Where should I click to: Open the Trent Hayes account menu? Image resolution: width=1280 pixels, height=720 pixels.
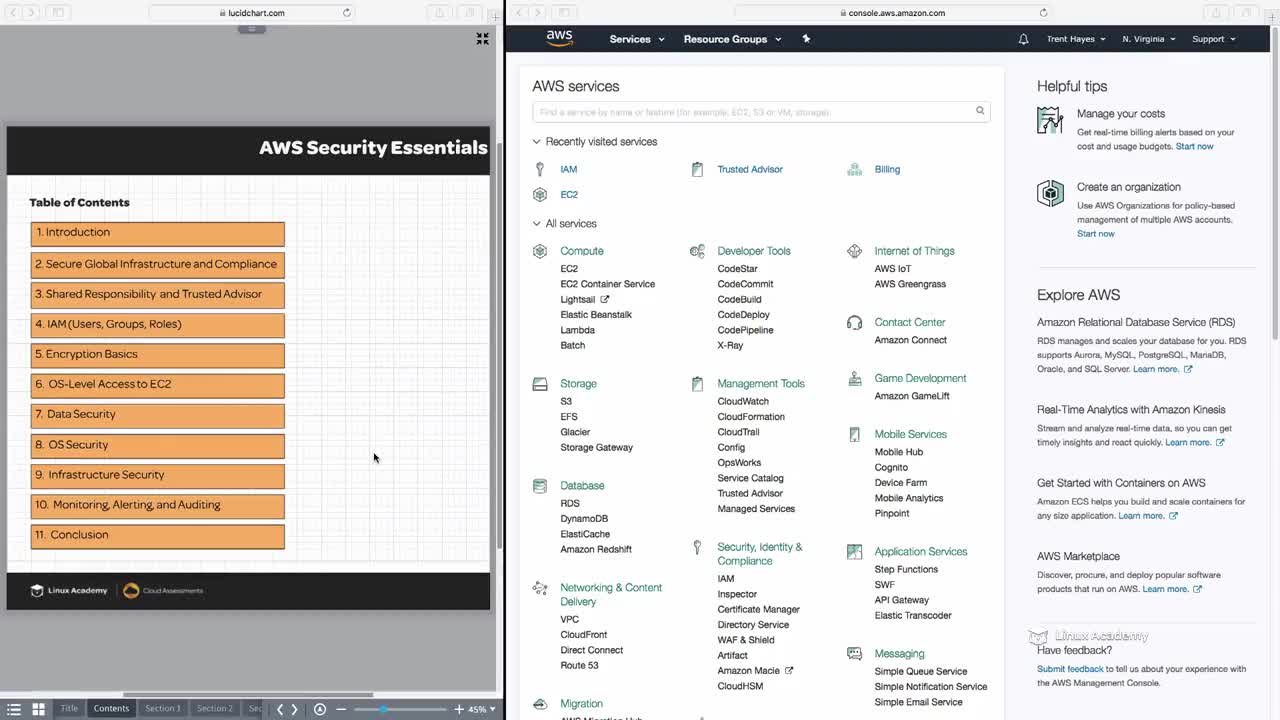[1076, 39]
